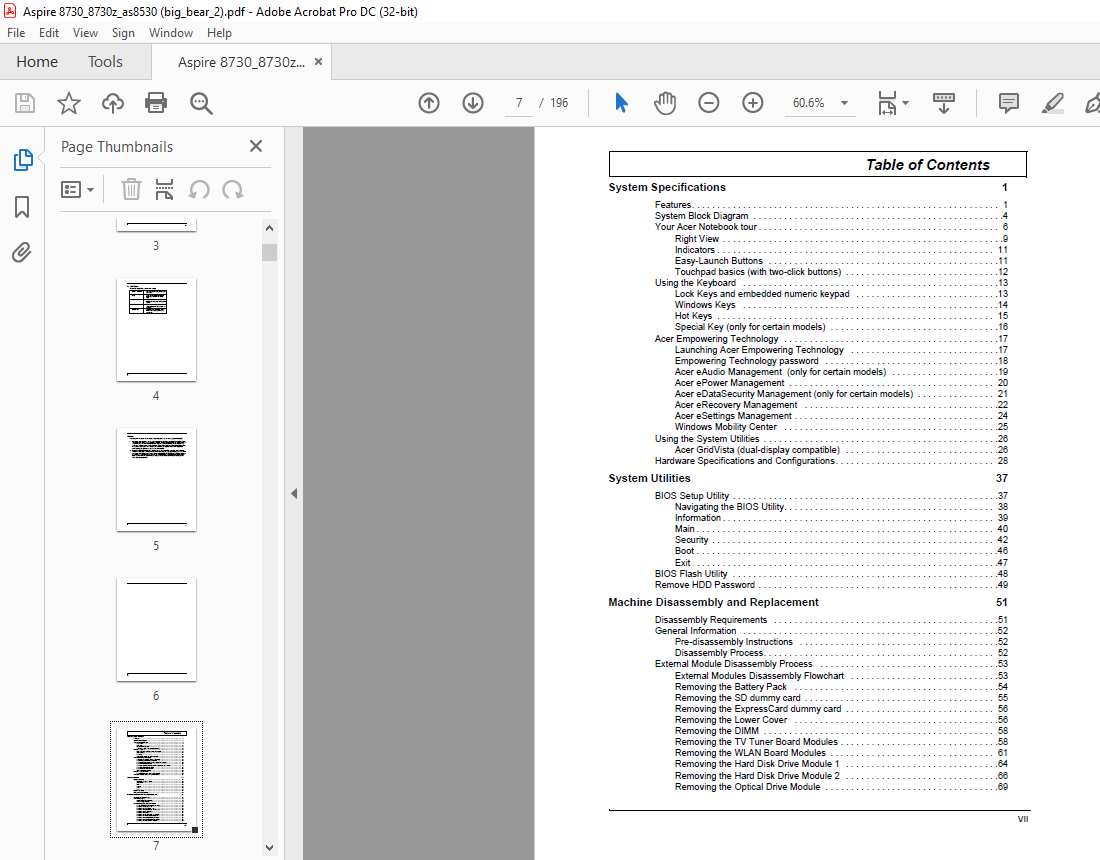The height and width of the screenshot is (860, 1100).
Task: Click 'Removing the Battery Pack' entry
Action: pyautogui.click(x=730, y=687)
